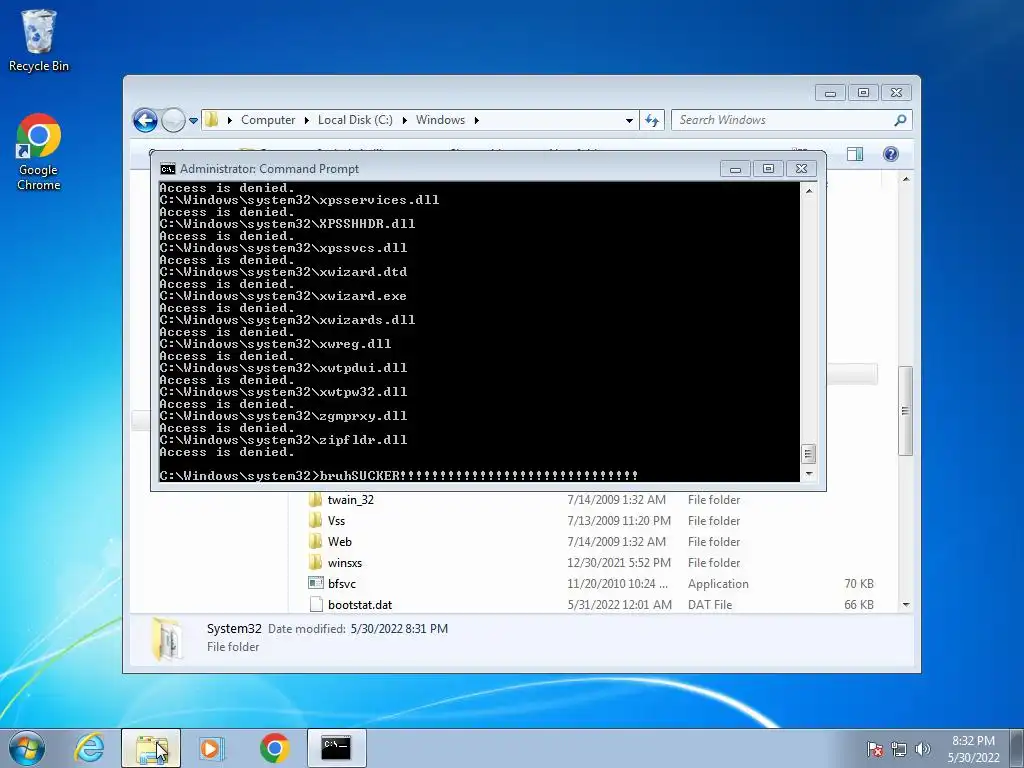Click the Show desktop button
This screenshot has width=1024, height=768.
(1017, 748)
